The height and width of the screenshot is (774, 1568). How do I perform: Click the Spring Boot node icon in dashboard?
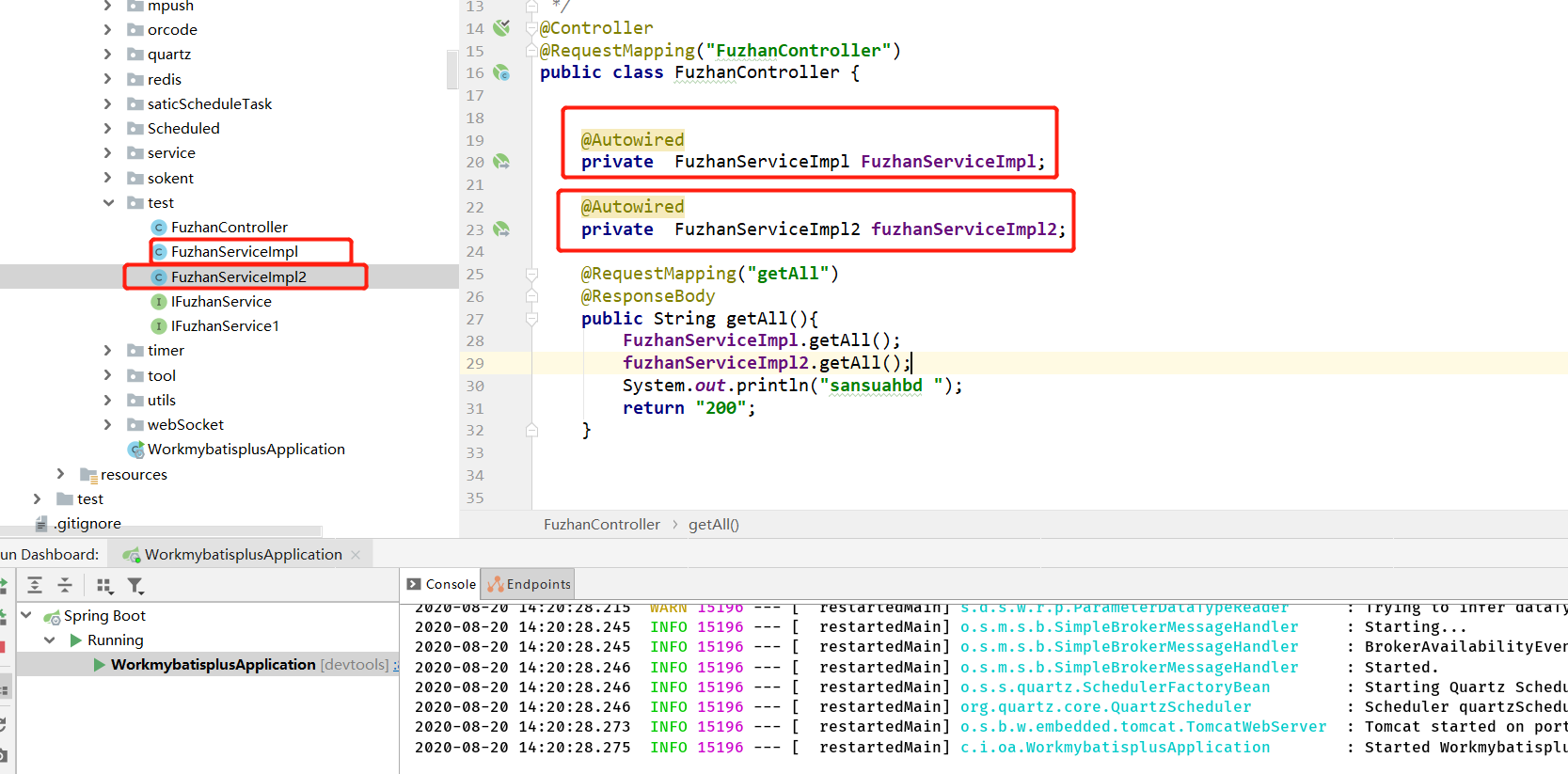52,616
